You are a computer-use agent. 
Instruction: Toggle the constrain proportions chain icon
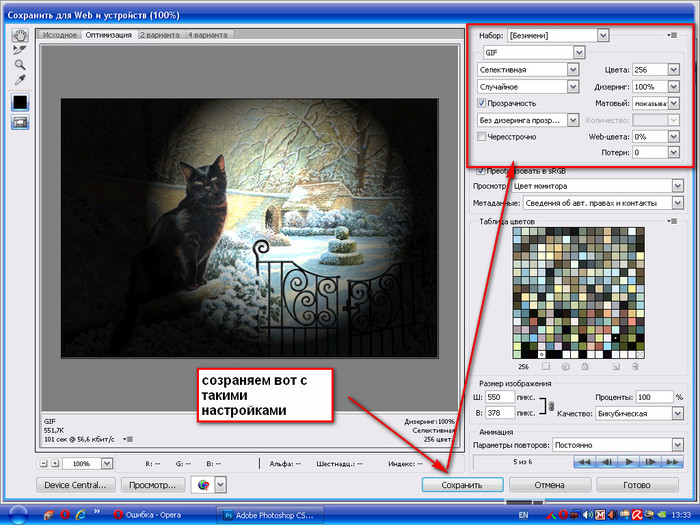click(551, 406)
